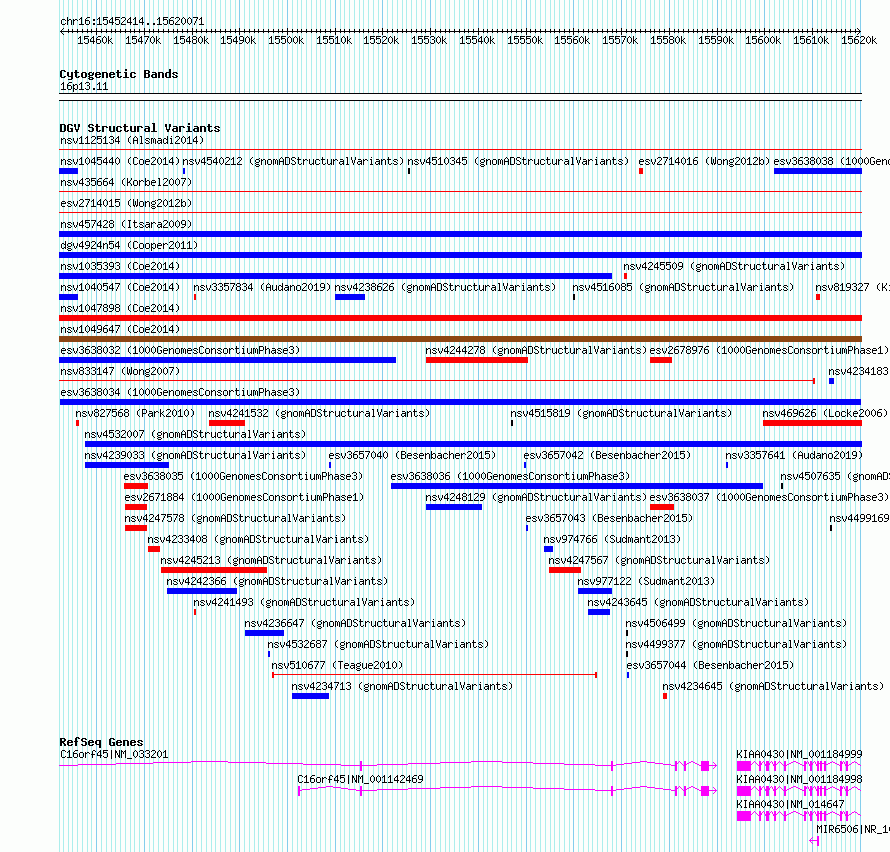890x852 pixels.
Task: Select the nsv510677 (Teague2010) label
Action: tap(337, 665)
